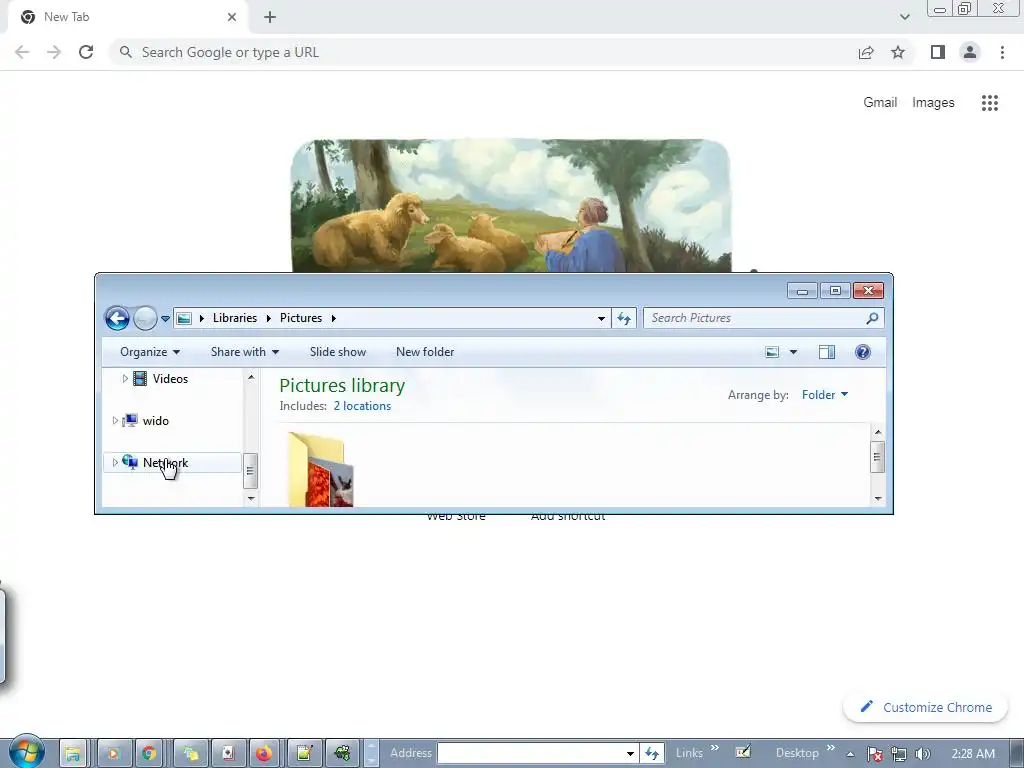Expand the arrow after Pictures in breadcrumb
The width and height of the screenshot is (1024, 768).
[334, 318]
